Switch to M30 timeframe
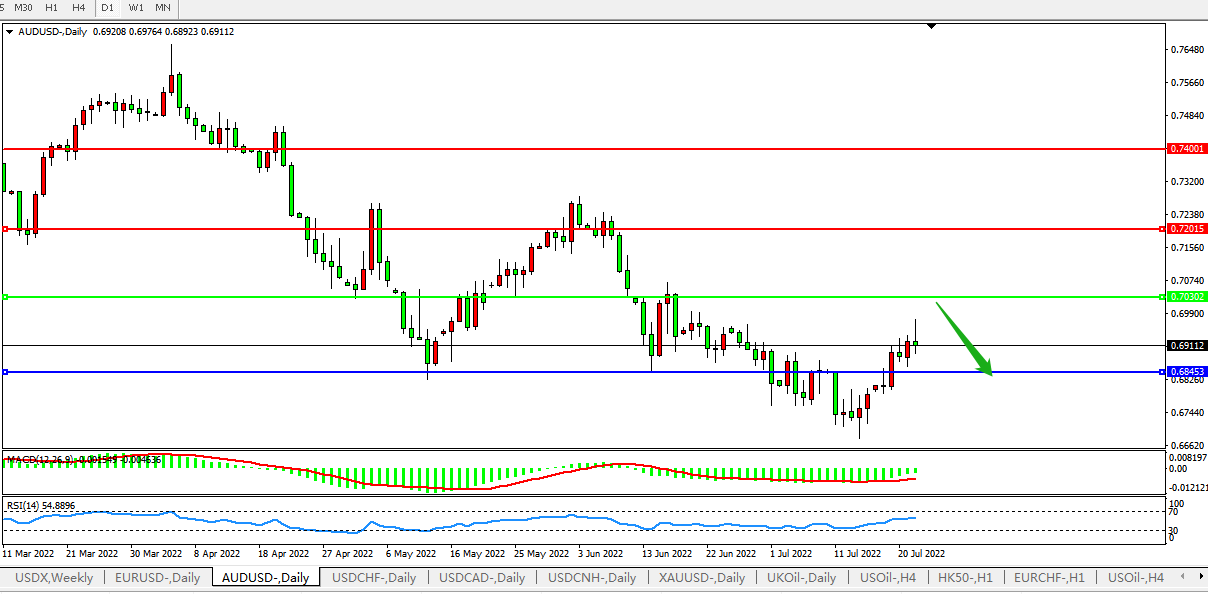The image size is (1208, 594). [23, 8]
